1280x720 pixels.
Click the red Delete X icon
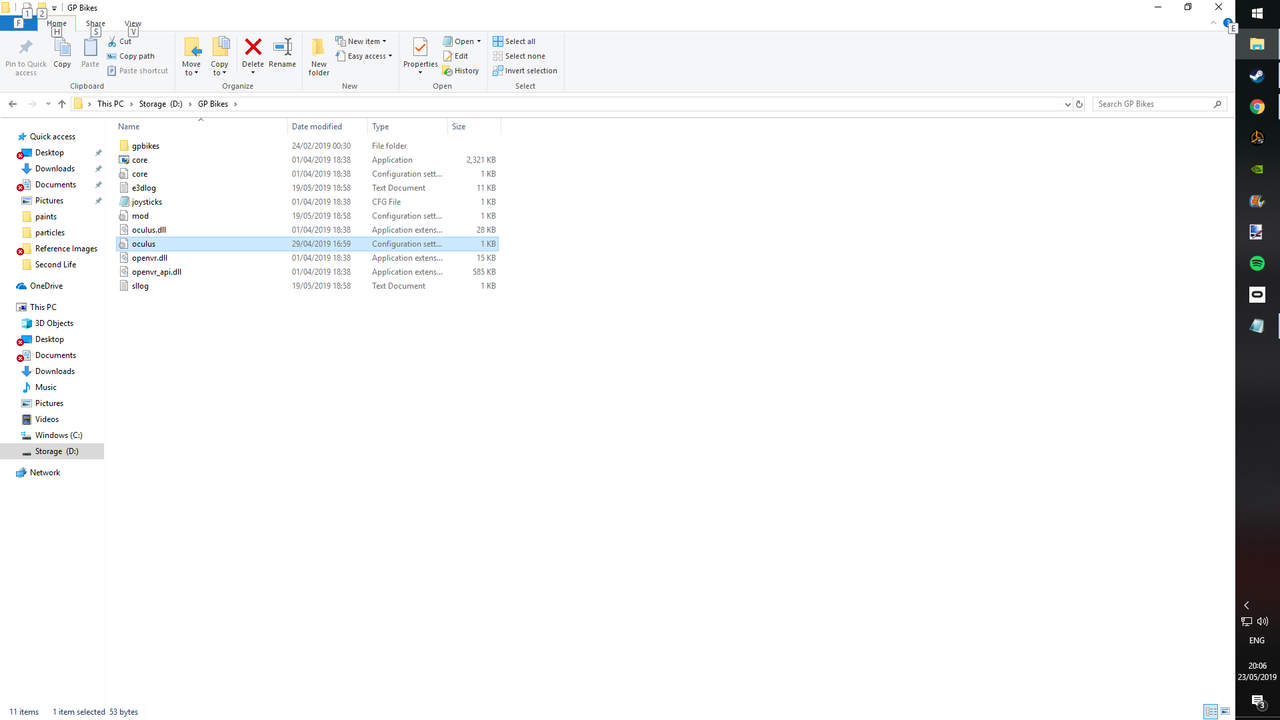(x=253, y=47)
